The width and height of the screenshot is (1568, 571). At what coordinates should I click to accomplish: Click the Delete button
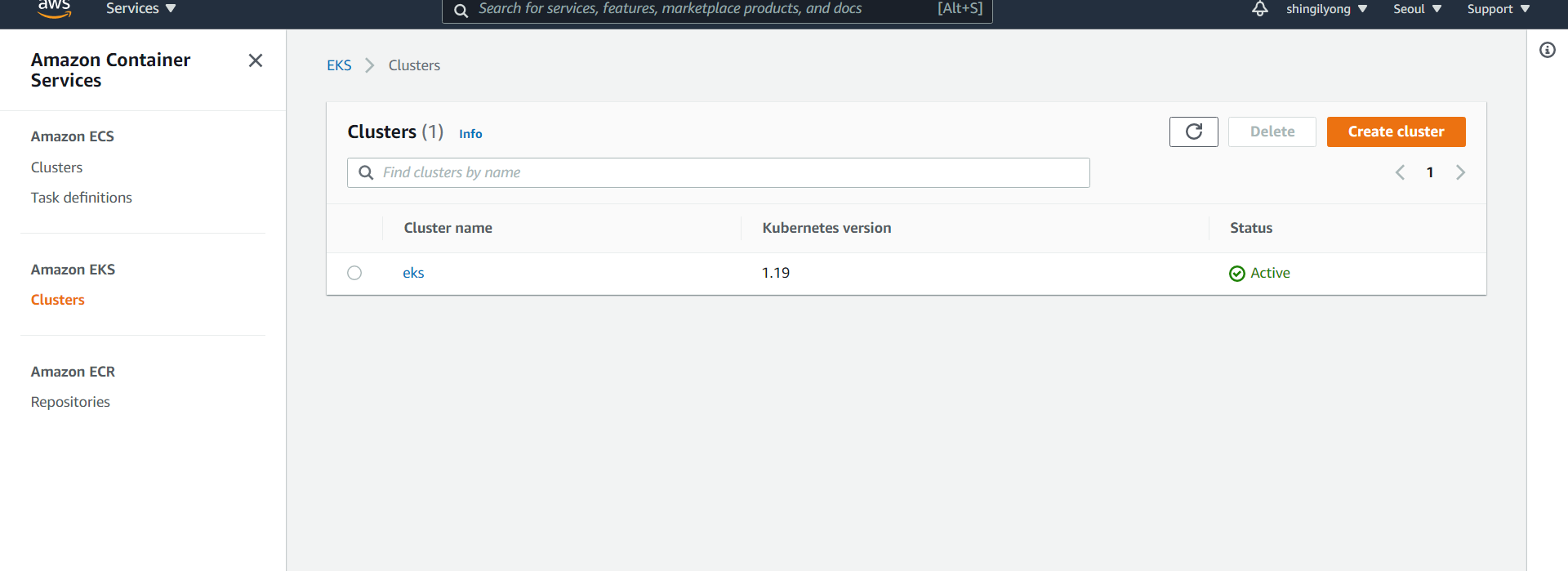(x=1272, y=132)
